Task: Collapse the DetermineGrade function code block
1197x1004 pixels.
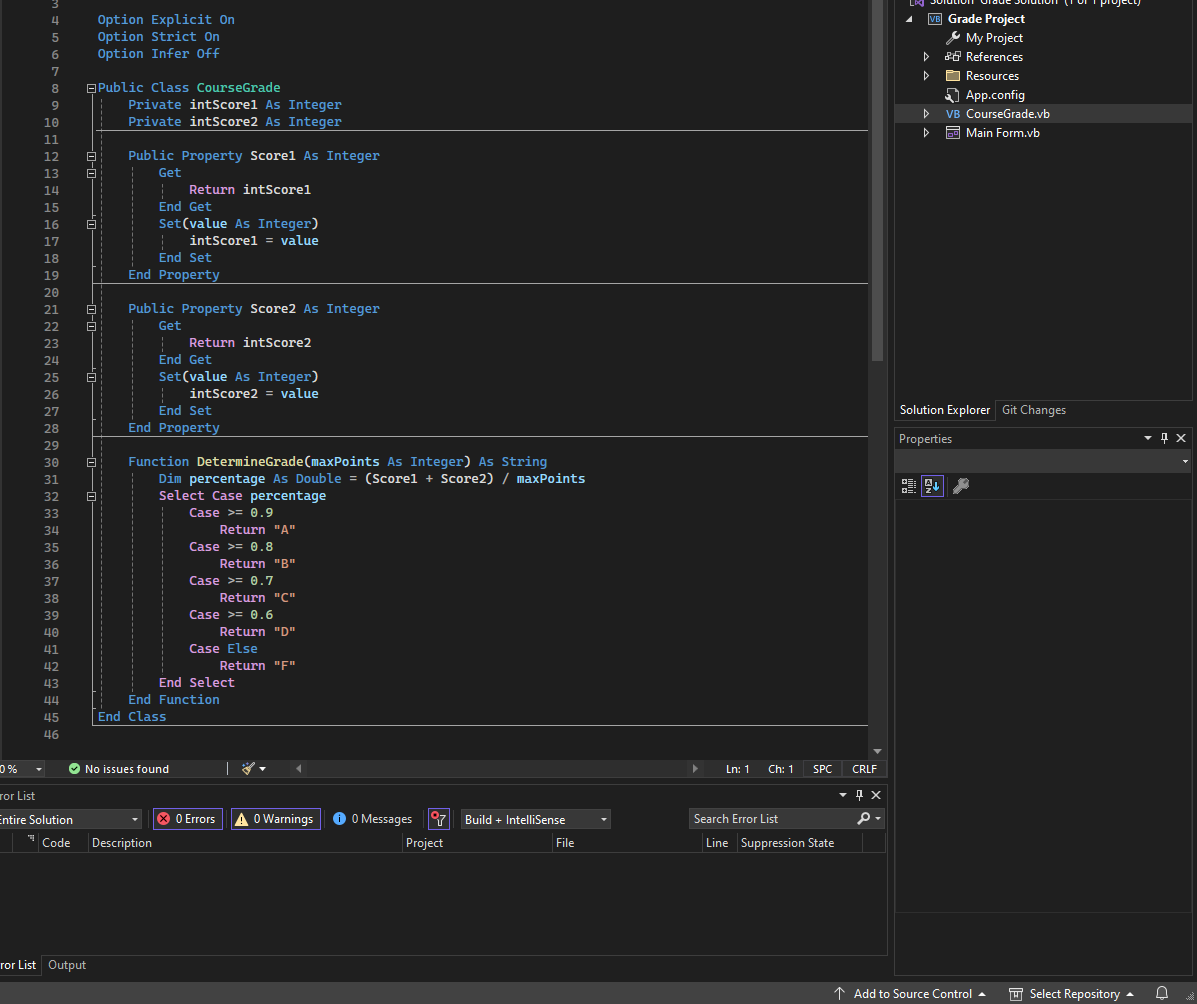Action: tap(91, 462)
